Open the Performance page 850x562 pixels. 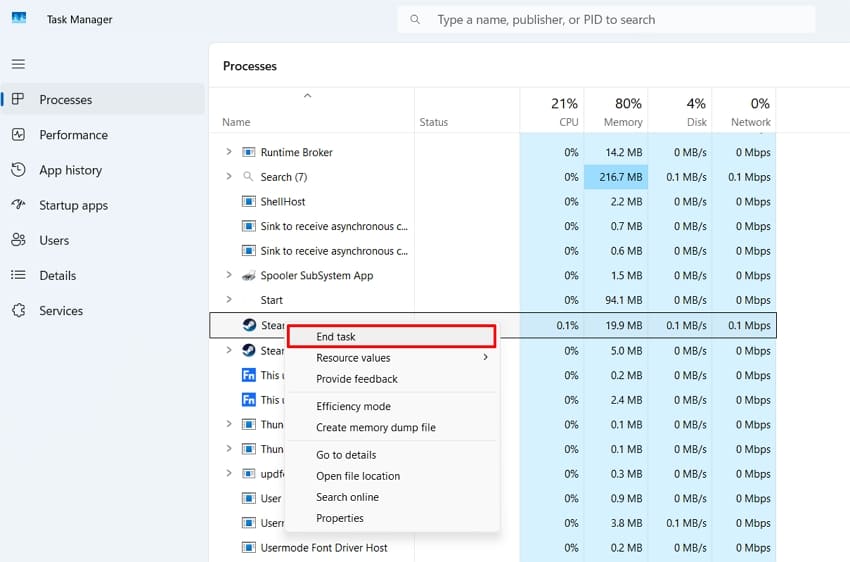tap(103, 134)
